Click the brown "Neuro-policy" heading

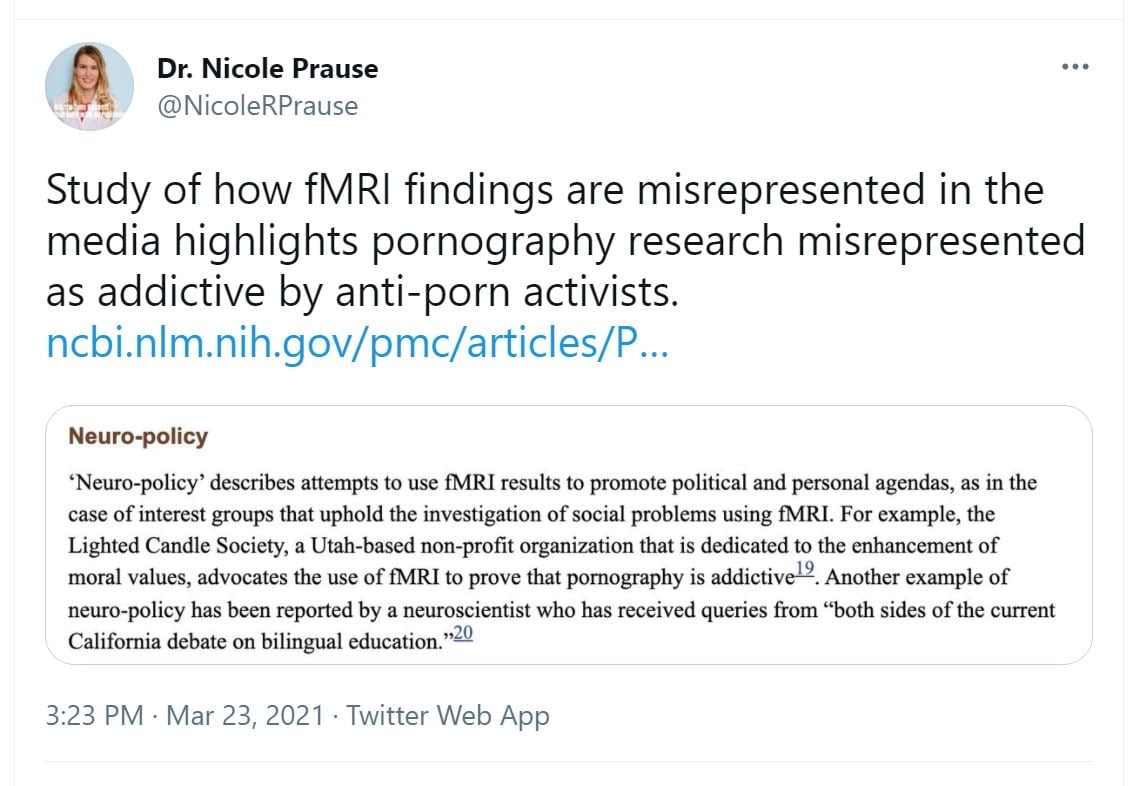[x=138, y=437]
